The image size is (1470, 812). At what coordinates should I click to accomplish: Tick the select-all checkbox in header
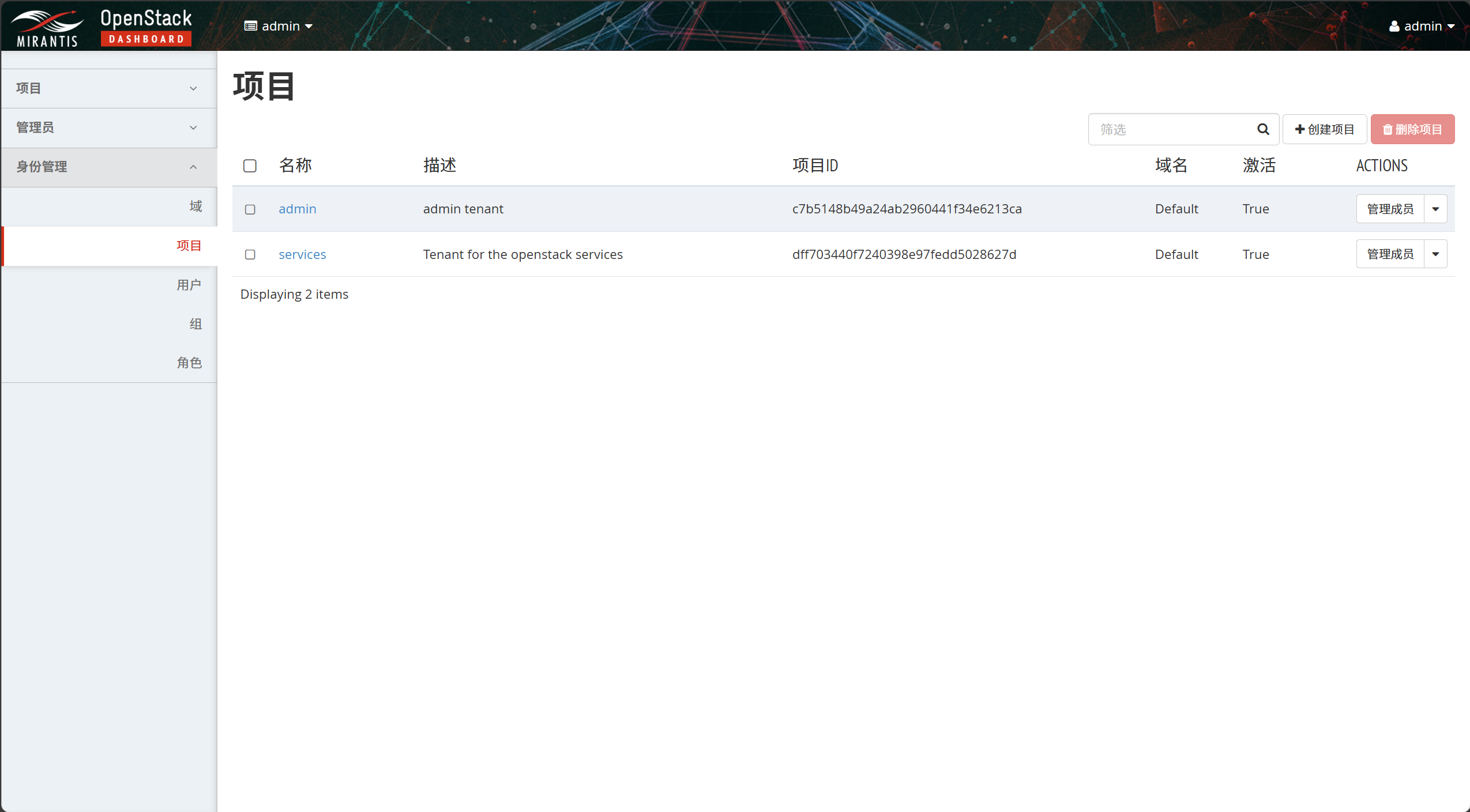point(250,166)
